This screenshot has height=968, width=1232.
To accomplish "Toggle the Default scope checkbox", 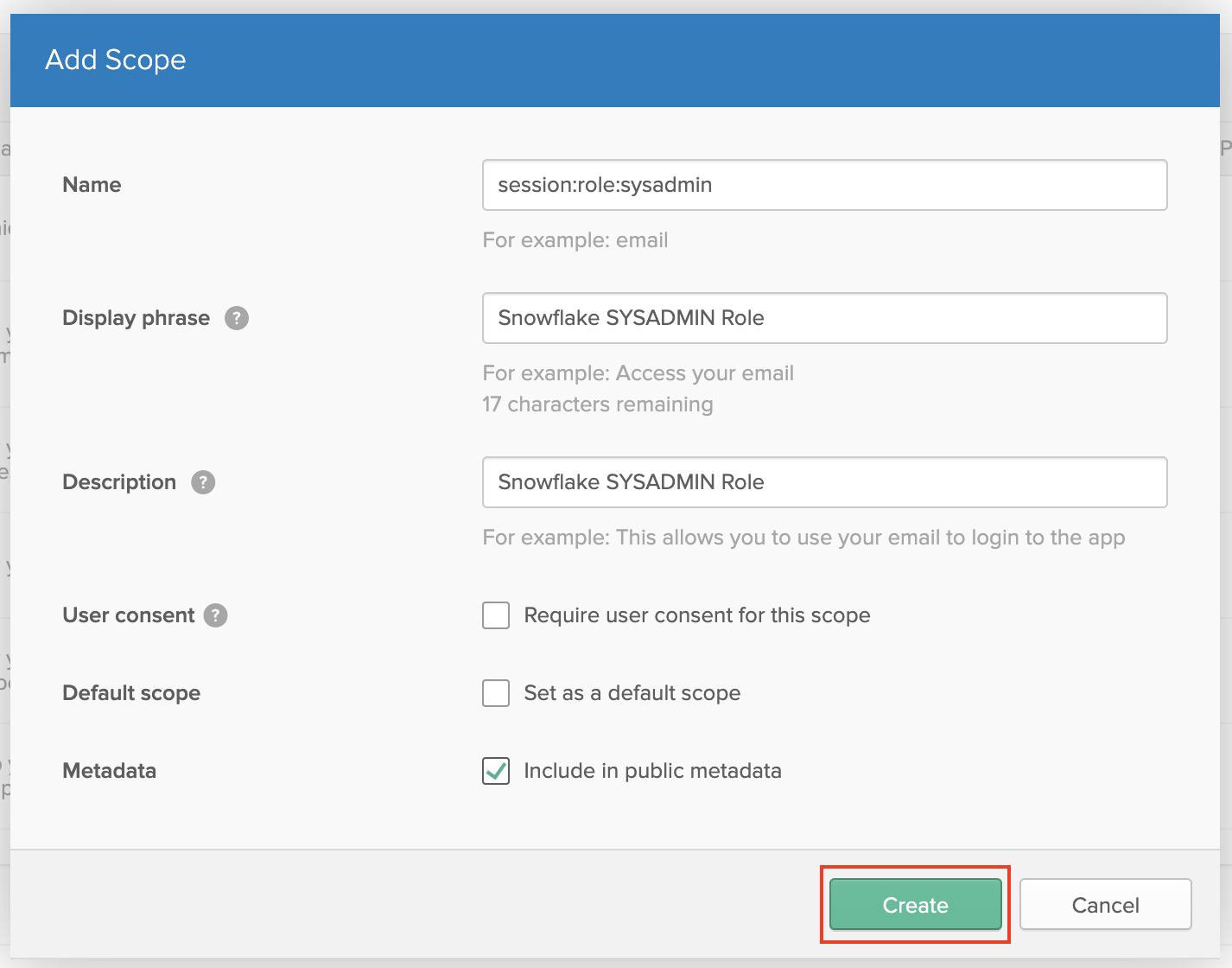I will point(496,693).
